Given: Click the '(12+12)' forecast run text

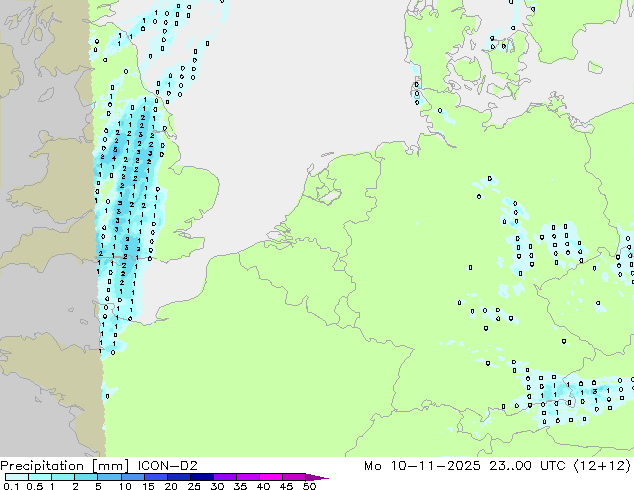Looking at the screenshot, I should 602,466.
